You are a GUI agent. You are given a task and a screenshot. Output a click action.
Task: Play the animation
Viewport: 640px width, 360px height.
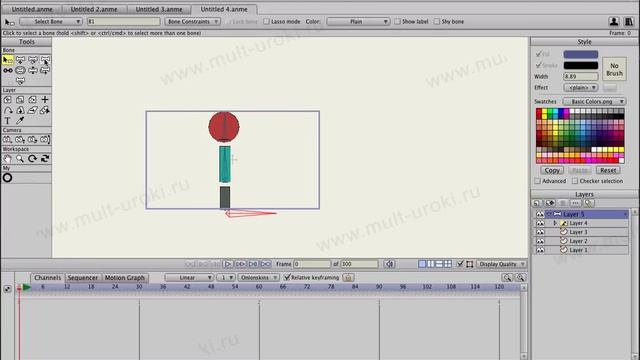coord(228,264)
